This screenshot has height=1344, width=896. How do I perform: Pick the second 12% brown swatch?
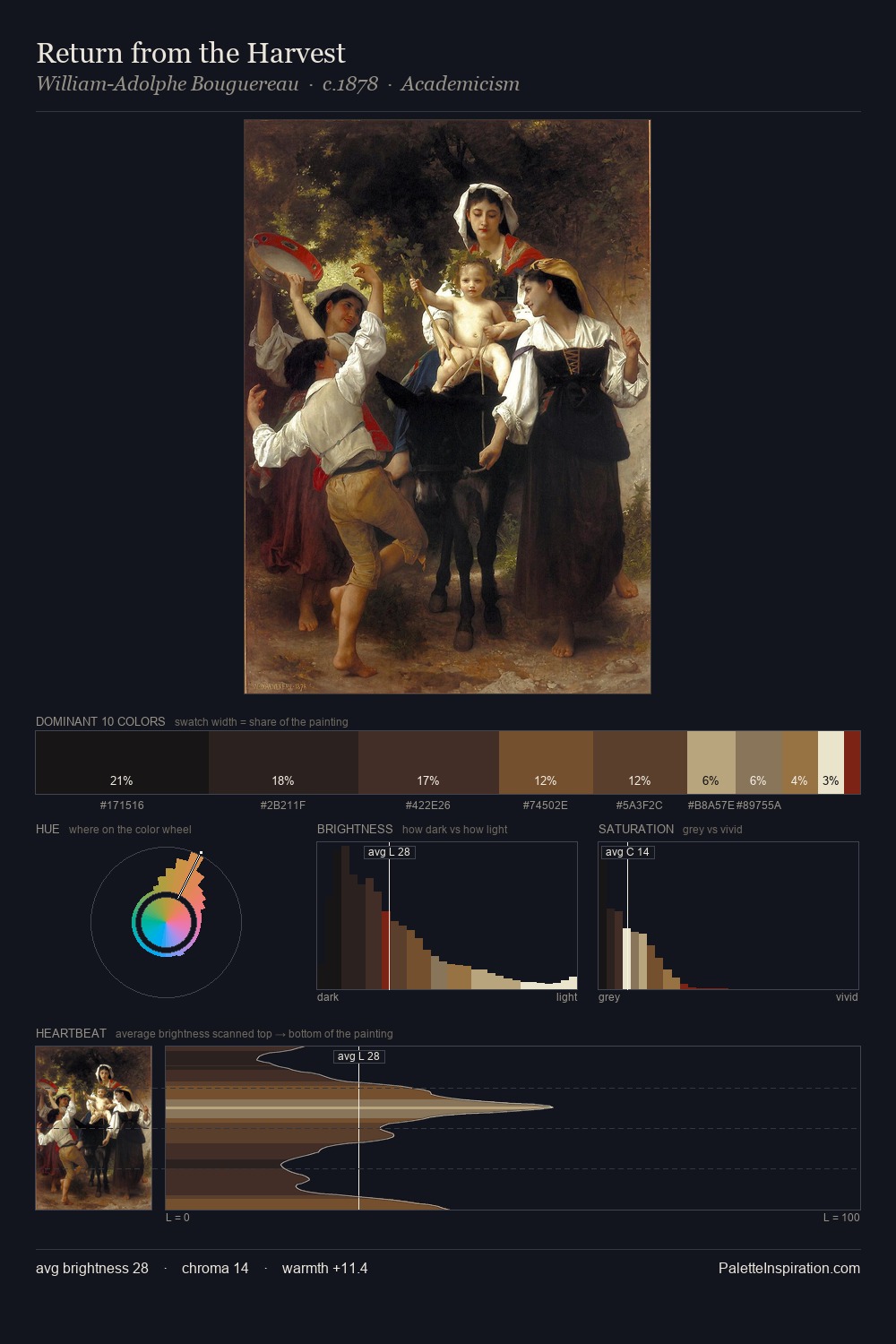[x=640, y=762]
